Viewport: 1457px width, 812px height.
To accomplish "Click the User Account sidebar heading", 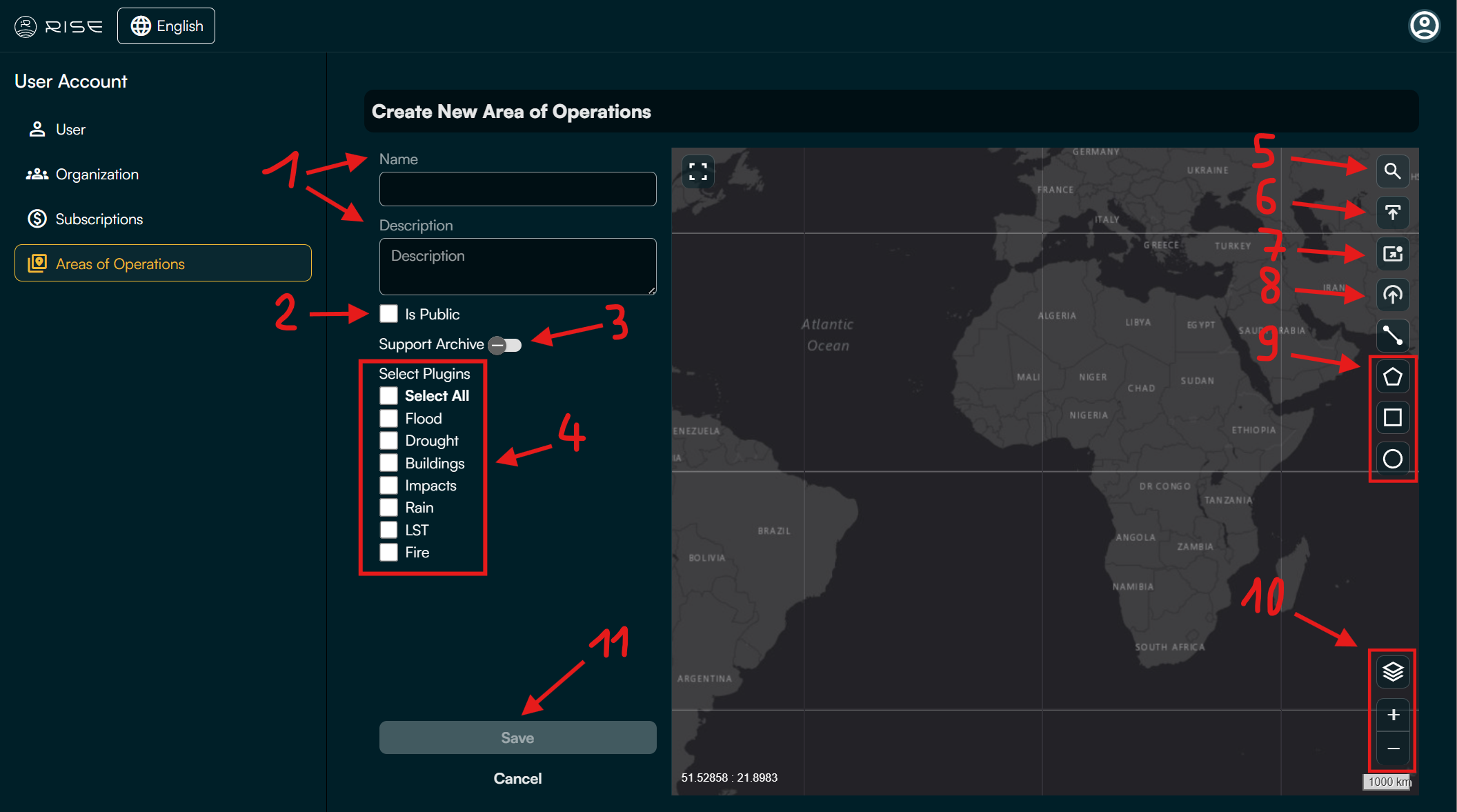I will pyautogui.click(x=71, y=81).
